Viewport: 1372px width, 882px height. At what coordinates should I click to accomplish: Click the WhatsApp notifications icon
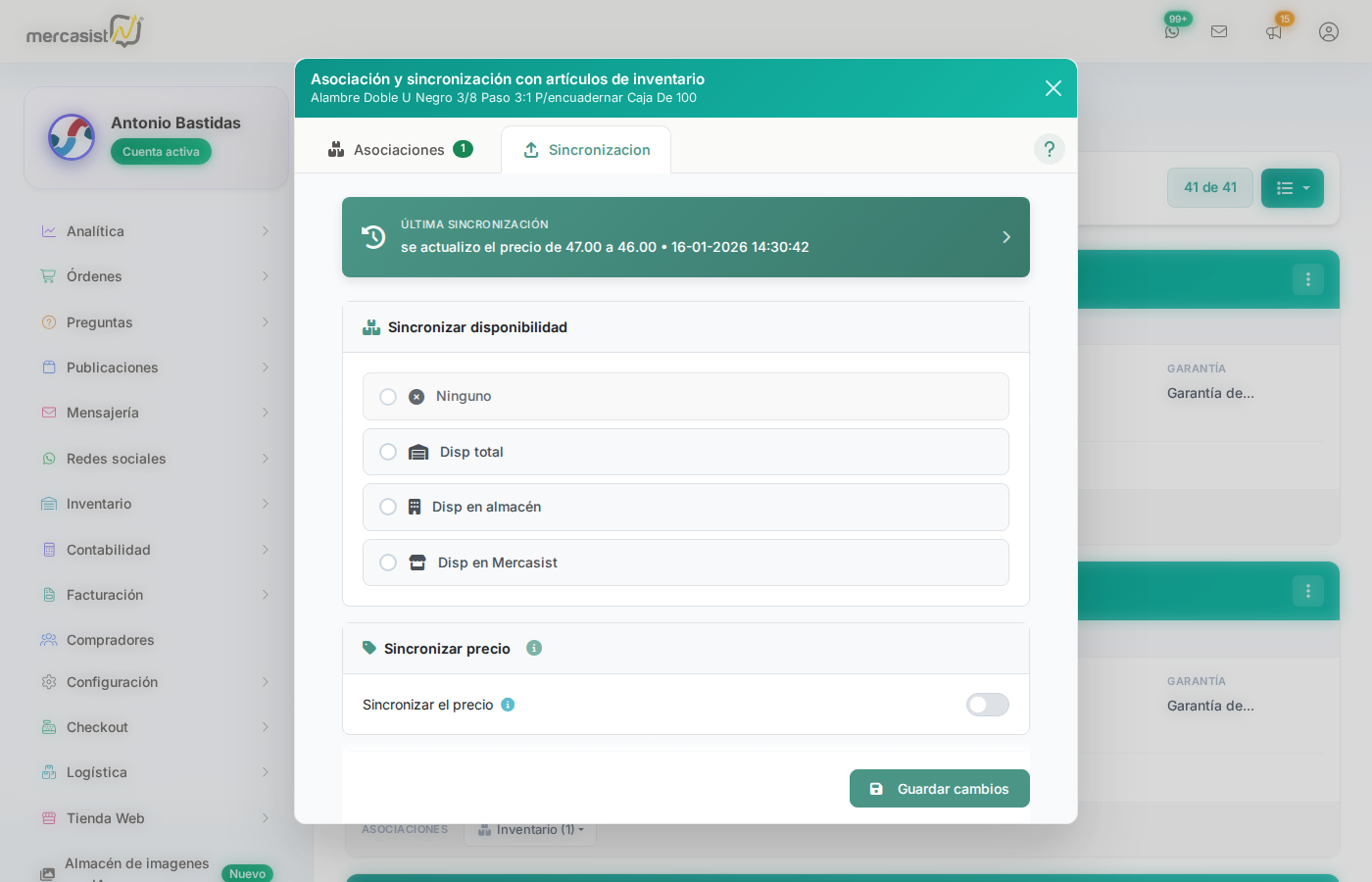[x=1172, y=31]
